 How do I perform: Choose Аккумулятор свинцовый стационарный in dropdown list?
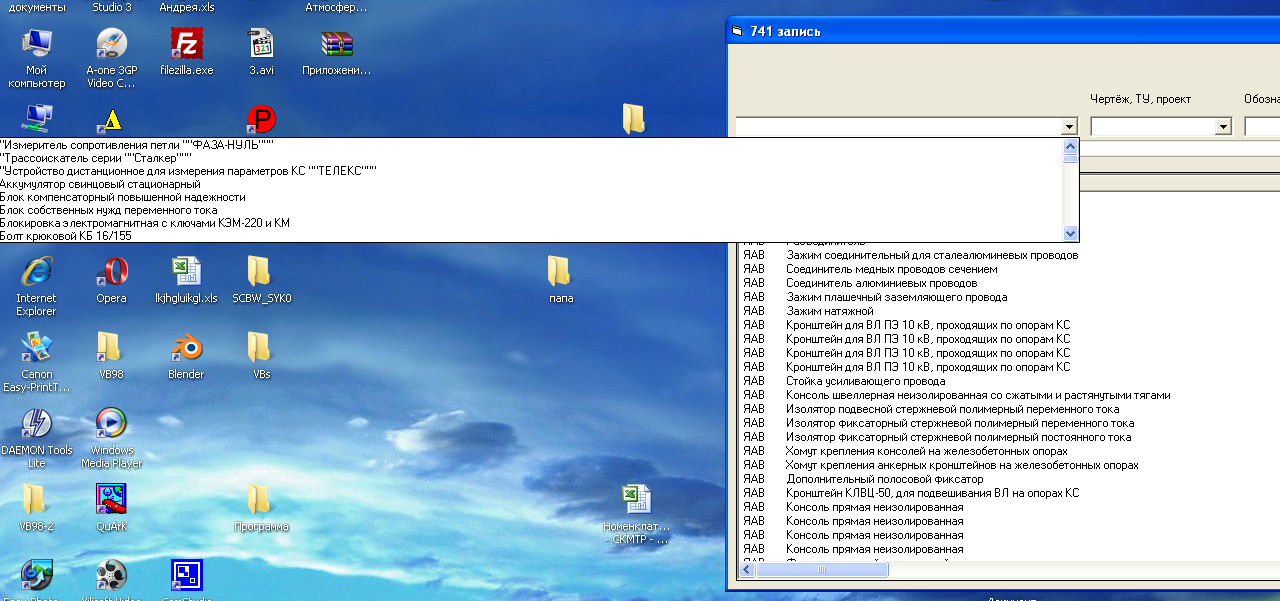pyautogui.click(x=100, y=184)
